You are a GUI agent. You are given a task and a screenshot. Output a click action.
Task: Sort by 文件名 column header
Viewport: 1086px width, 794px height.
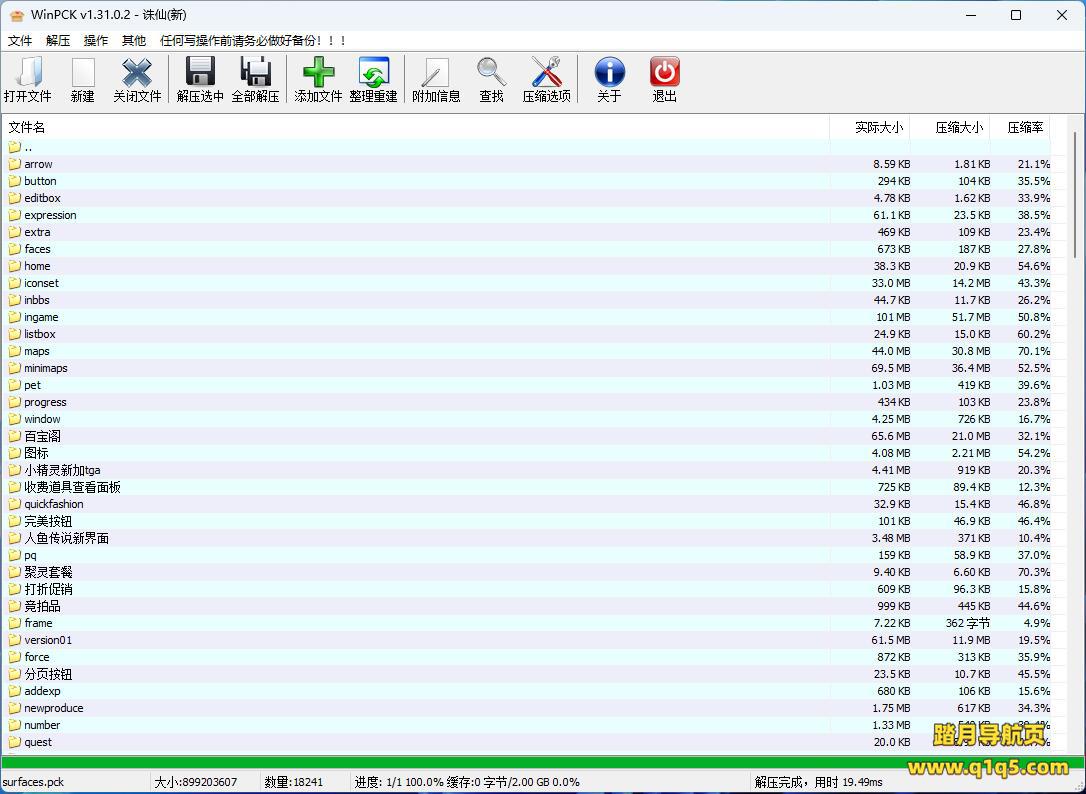point(27,127)
